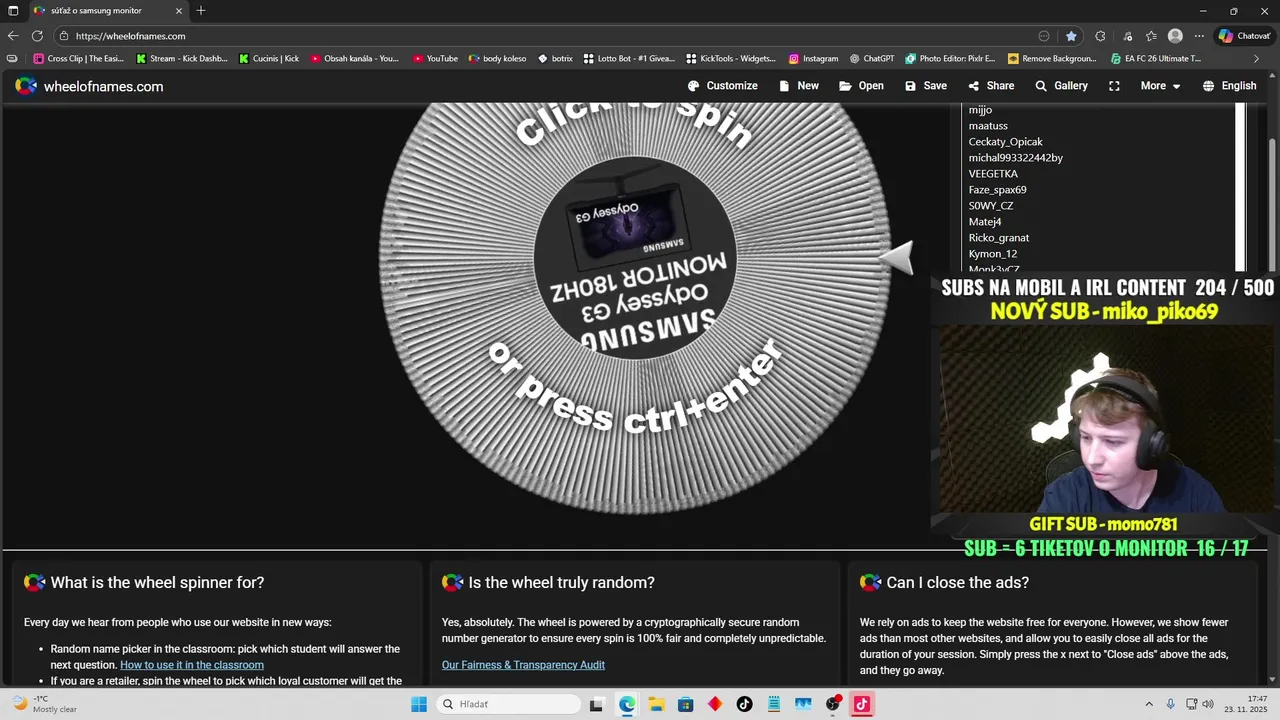Open 'Our Fairness & Transparency Audit' link
The width and height of the screenshot is (1280, 720).
click(523, 665)
